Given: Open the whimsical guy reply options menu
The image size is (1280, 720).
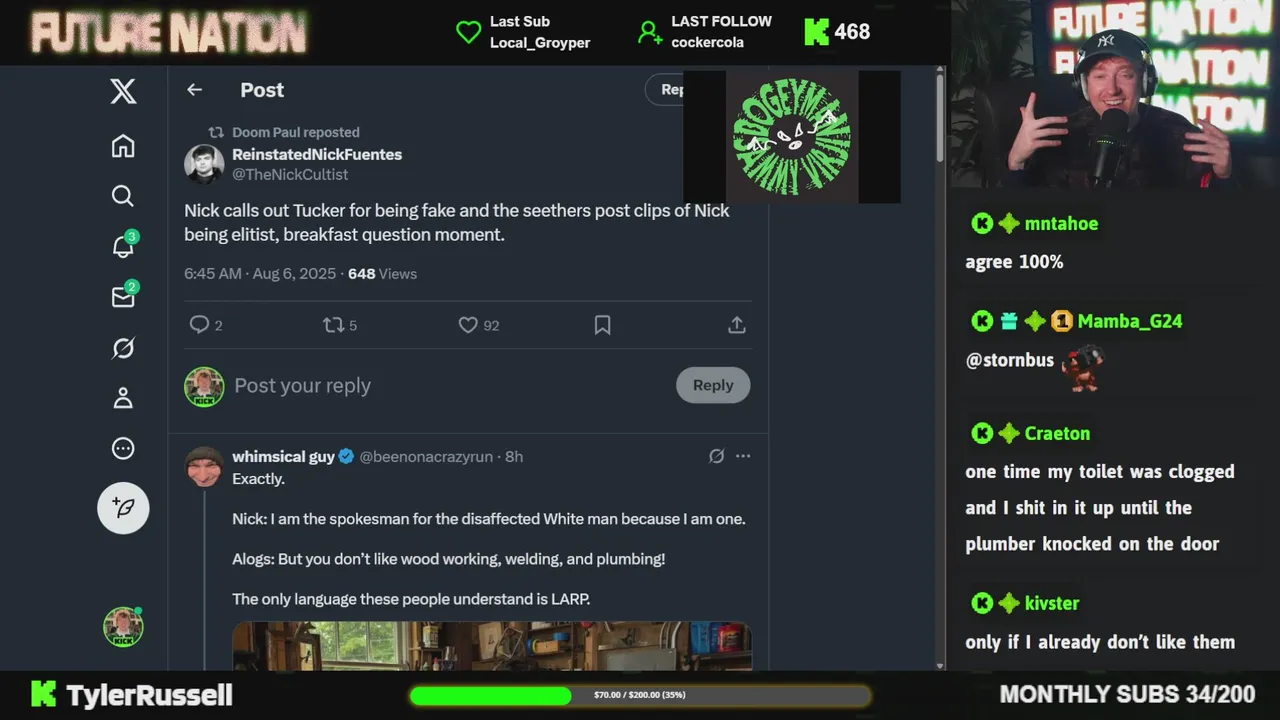Looking at the screenshot, I should point(743,456).
